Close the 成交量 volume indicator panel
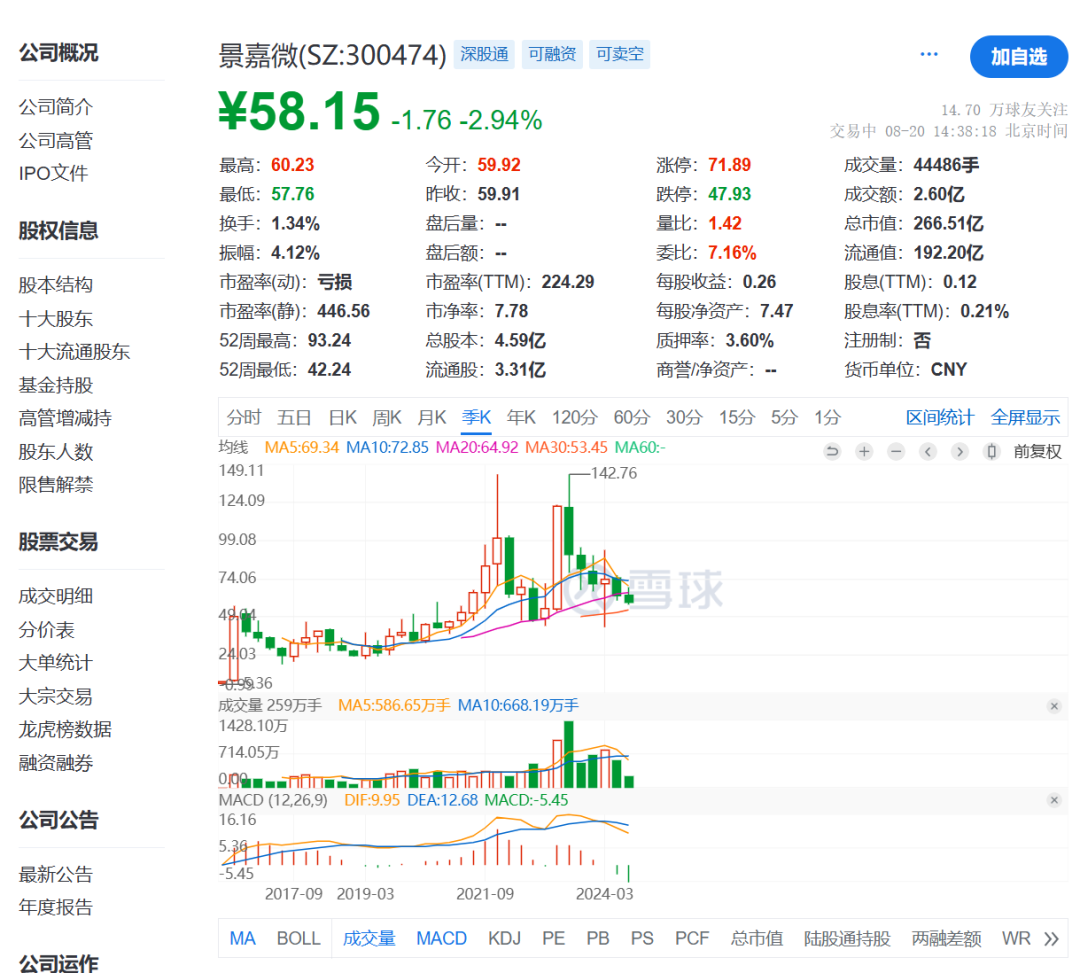The height and width of the screenshot is (973, 1080). tap(1054, 706)
